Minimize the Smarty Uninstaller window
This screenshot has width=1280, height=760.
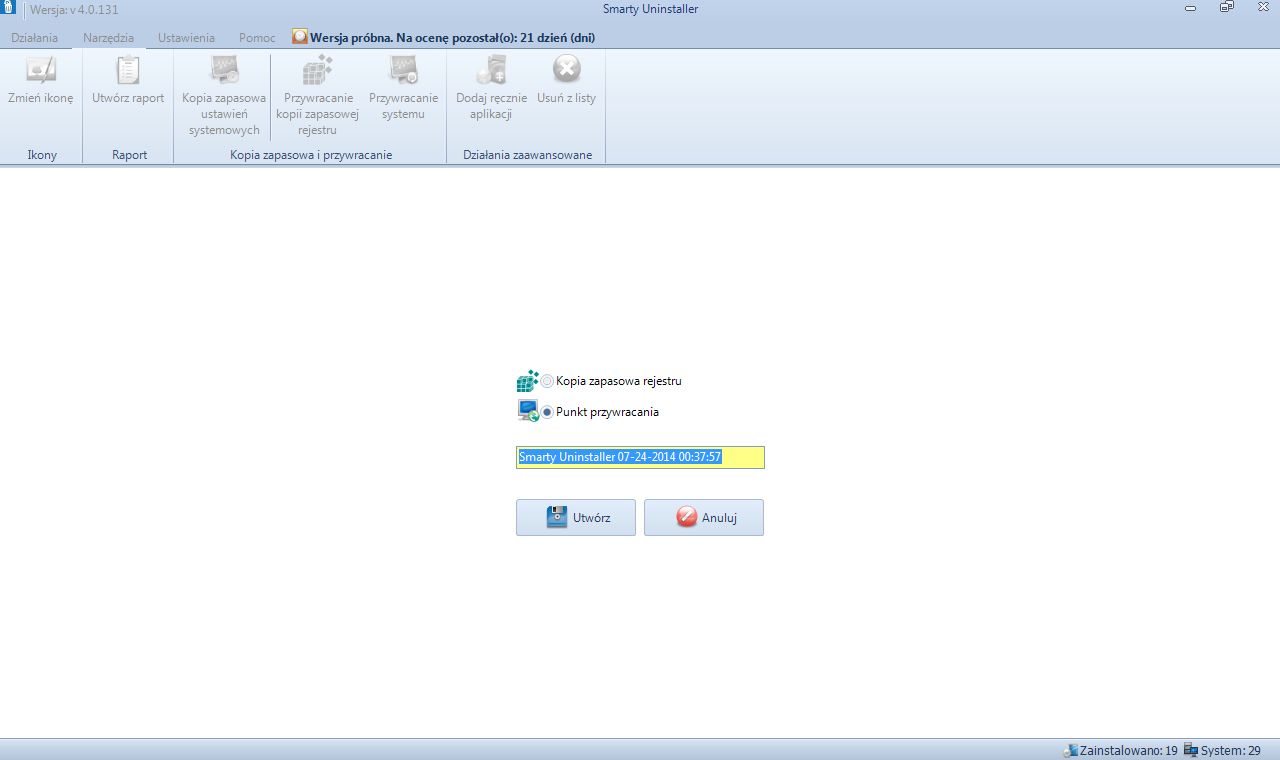point(1190,7)
